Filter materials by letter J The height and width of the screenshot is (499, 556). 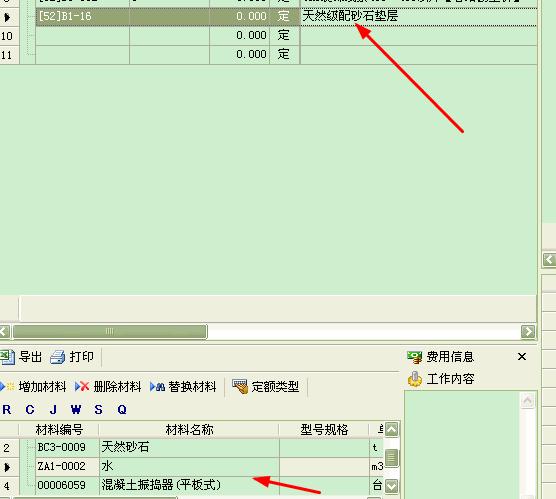(53, 410)
